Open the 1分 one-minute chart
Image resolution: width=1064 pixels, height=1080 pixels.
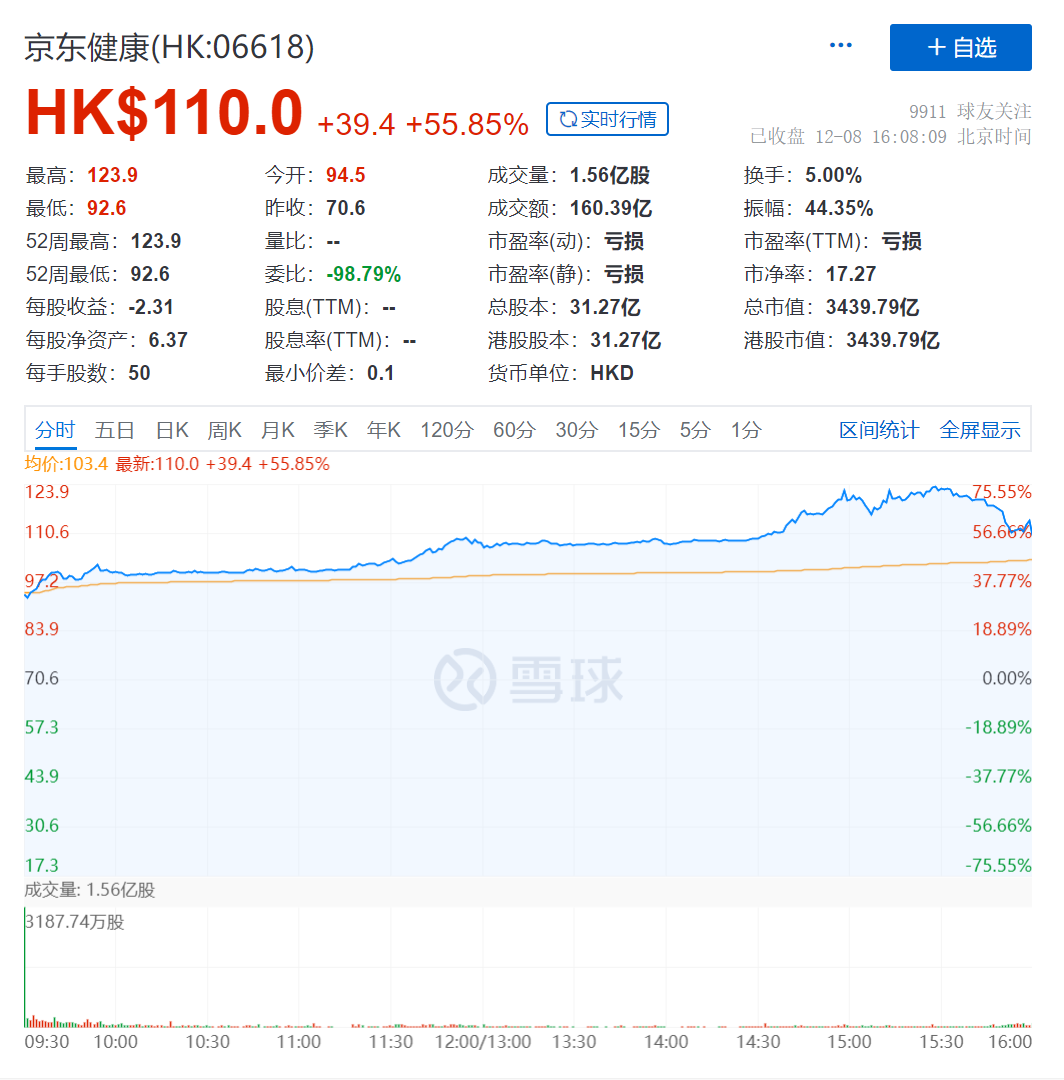point(746,429)
